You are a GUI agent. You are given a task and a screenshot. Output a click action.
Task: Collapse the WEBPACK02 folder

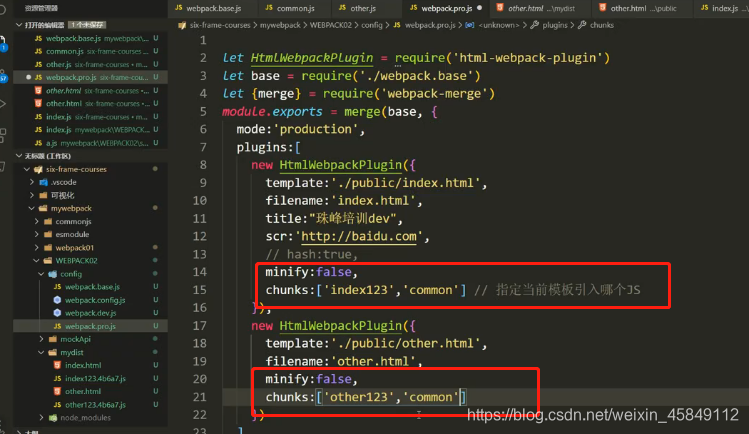pos(36,261)
